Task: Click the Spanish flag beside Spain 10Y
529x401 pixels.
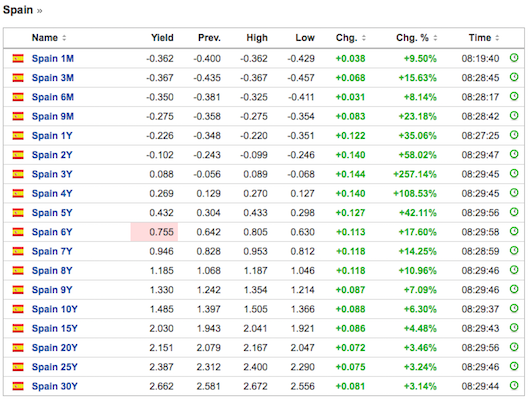Action: pos(18,309)
